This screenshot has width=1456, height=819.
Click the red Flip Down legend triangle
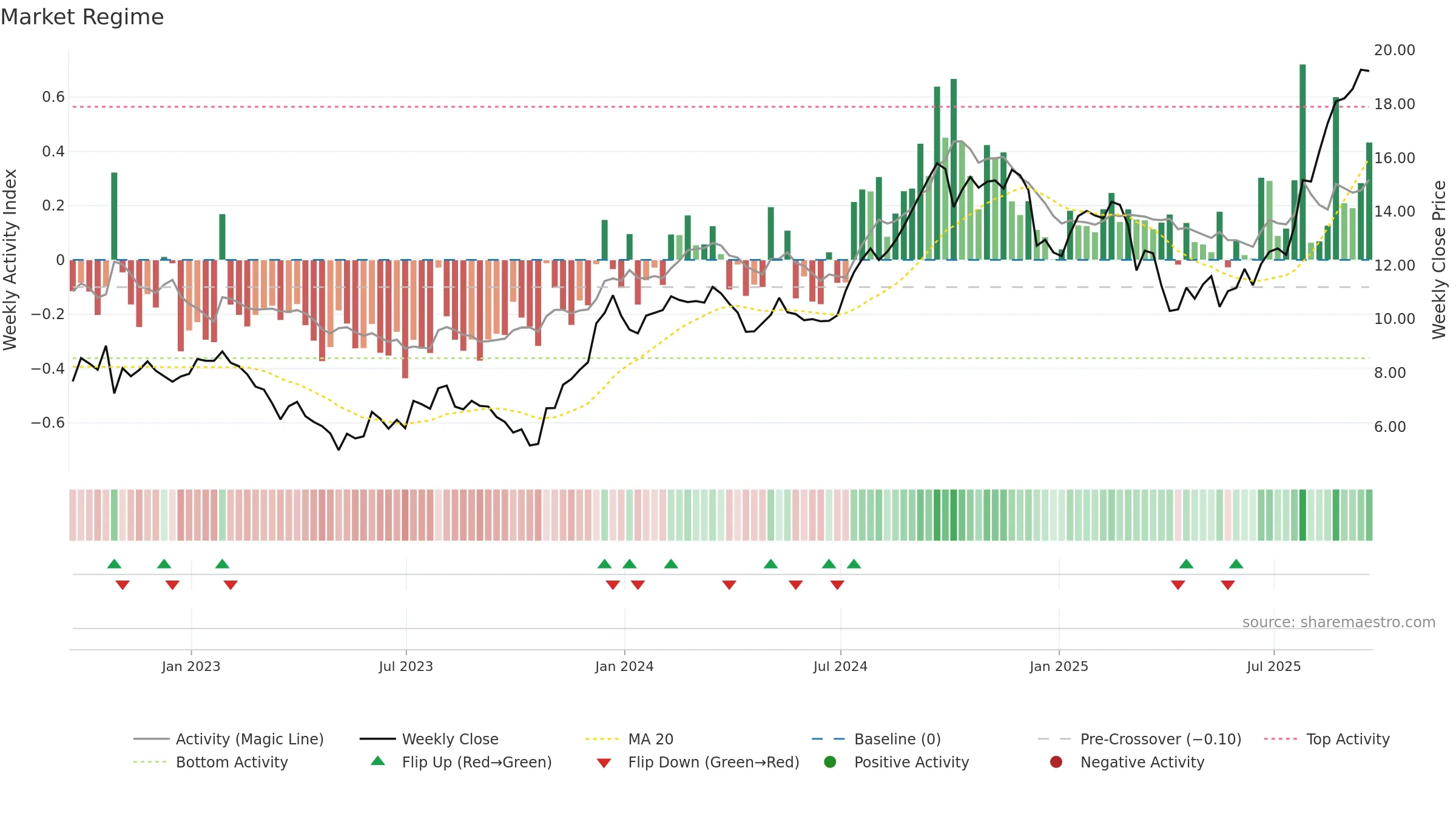coord(604,763)
